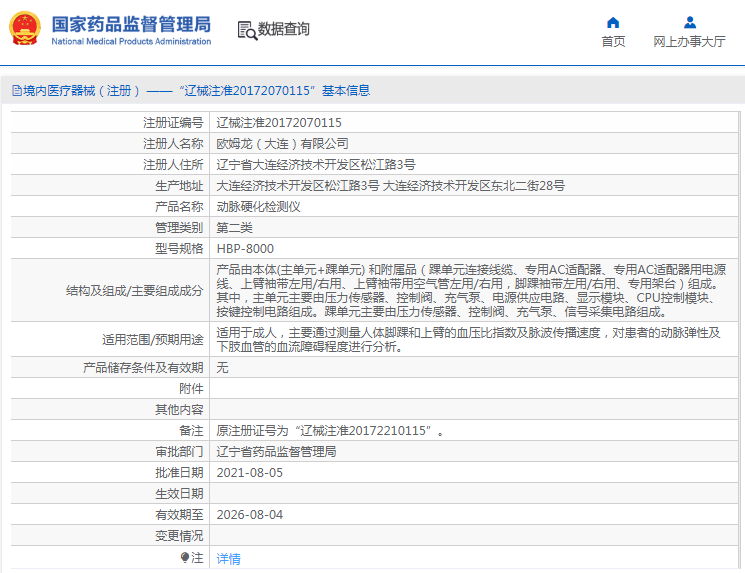Click the document icon before 境内医疗器械
The image size is (745, 573).
(x=15, y=90)
